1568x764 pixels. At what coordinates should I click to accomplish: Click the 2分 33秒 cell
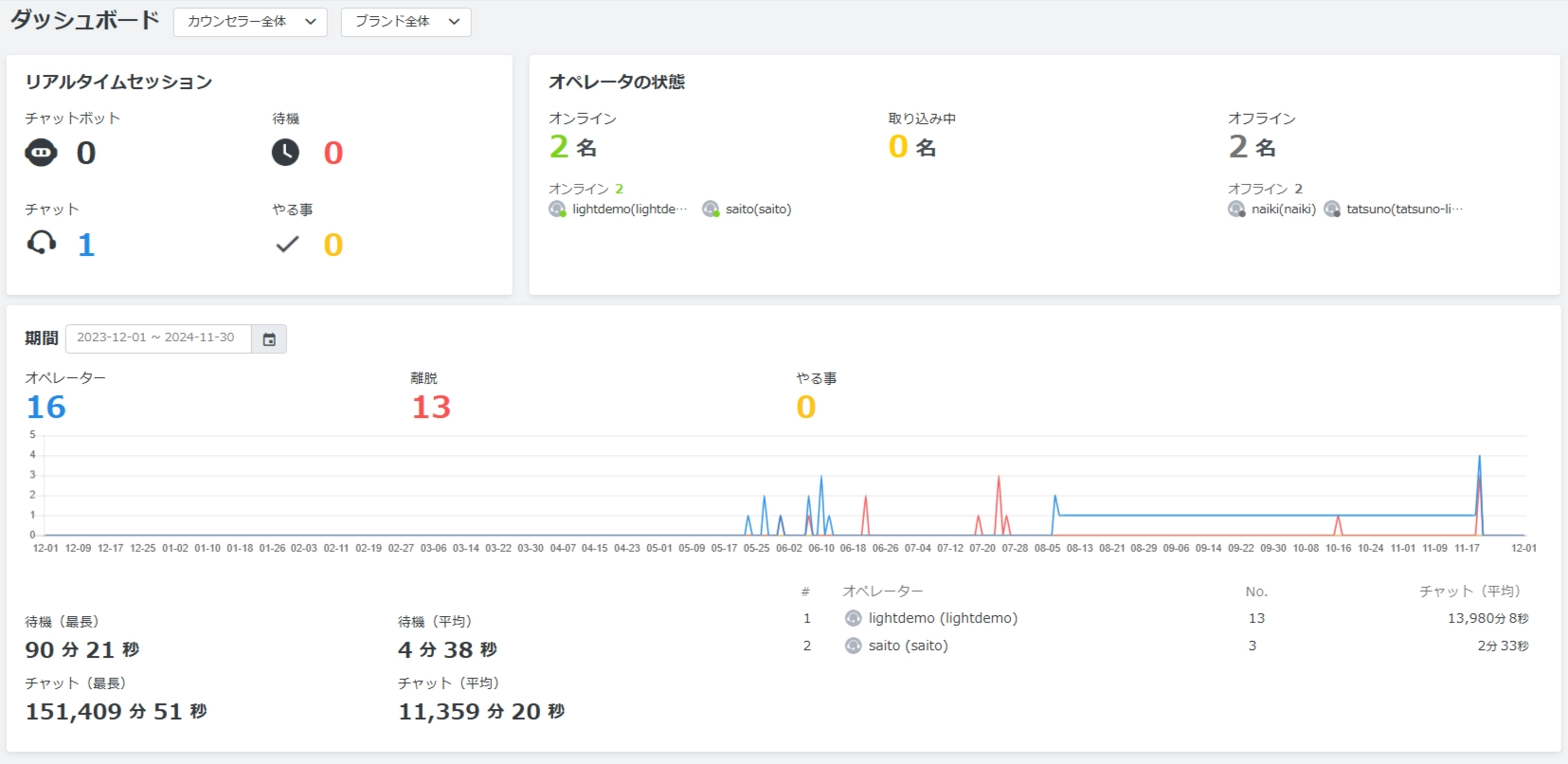click(1503, 646)
